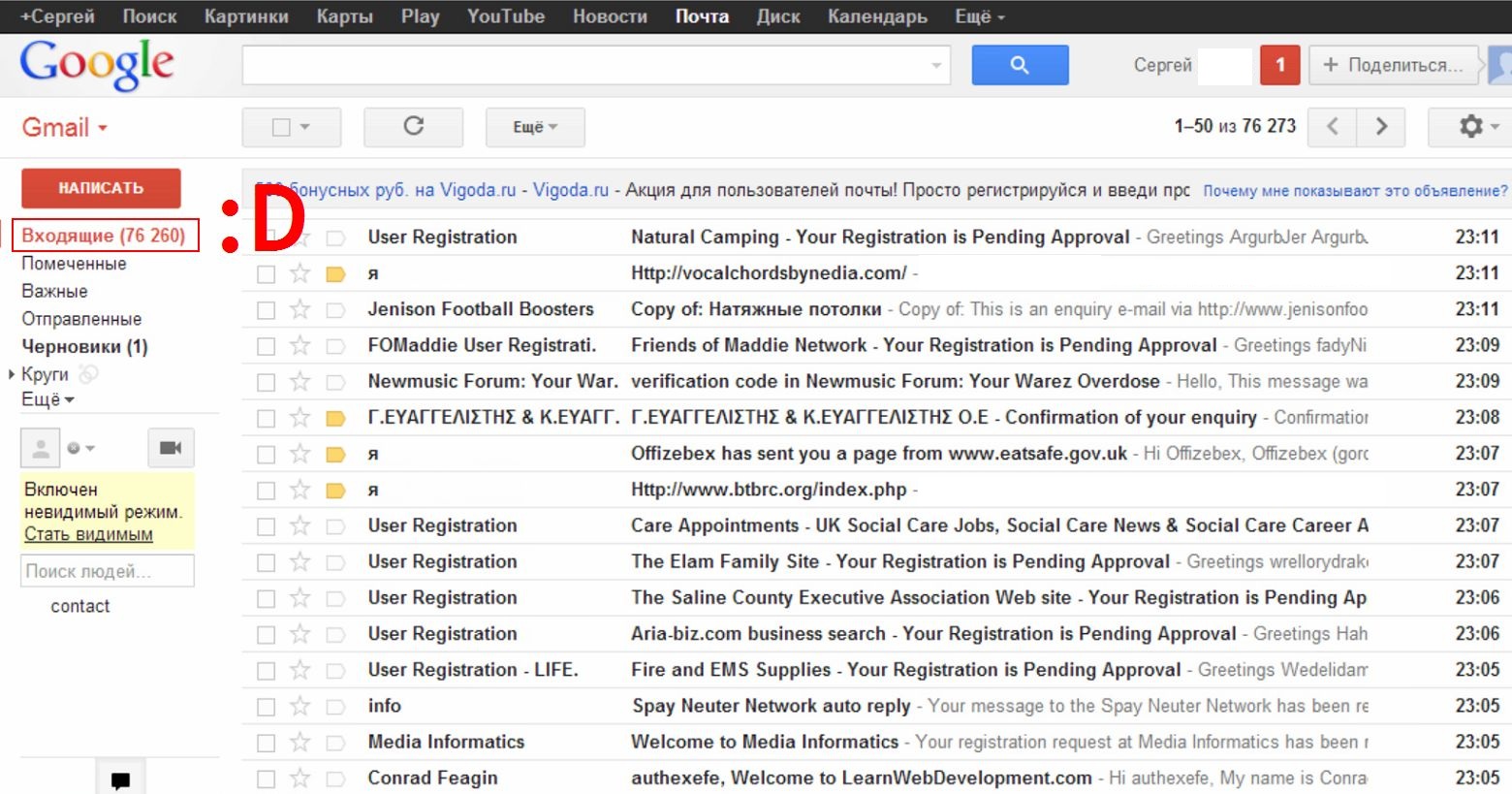The height and width of the screenshot is (794, 1512).
Task: Click importance marker on Elam Family Site email
Action: click(x=335, y=562)
